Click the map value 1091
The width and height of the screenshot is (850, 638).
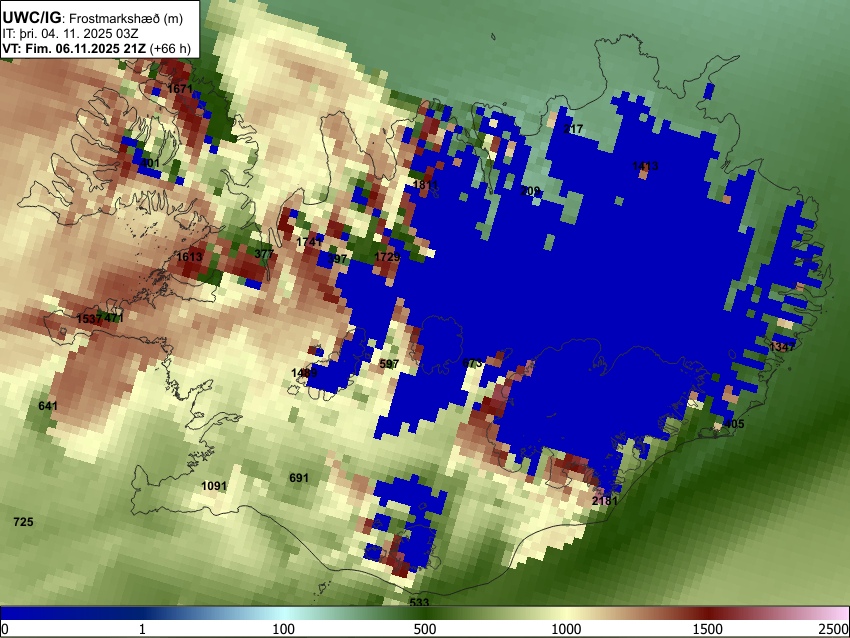click(214, 486)
